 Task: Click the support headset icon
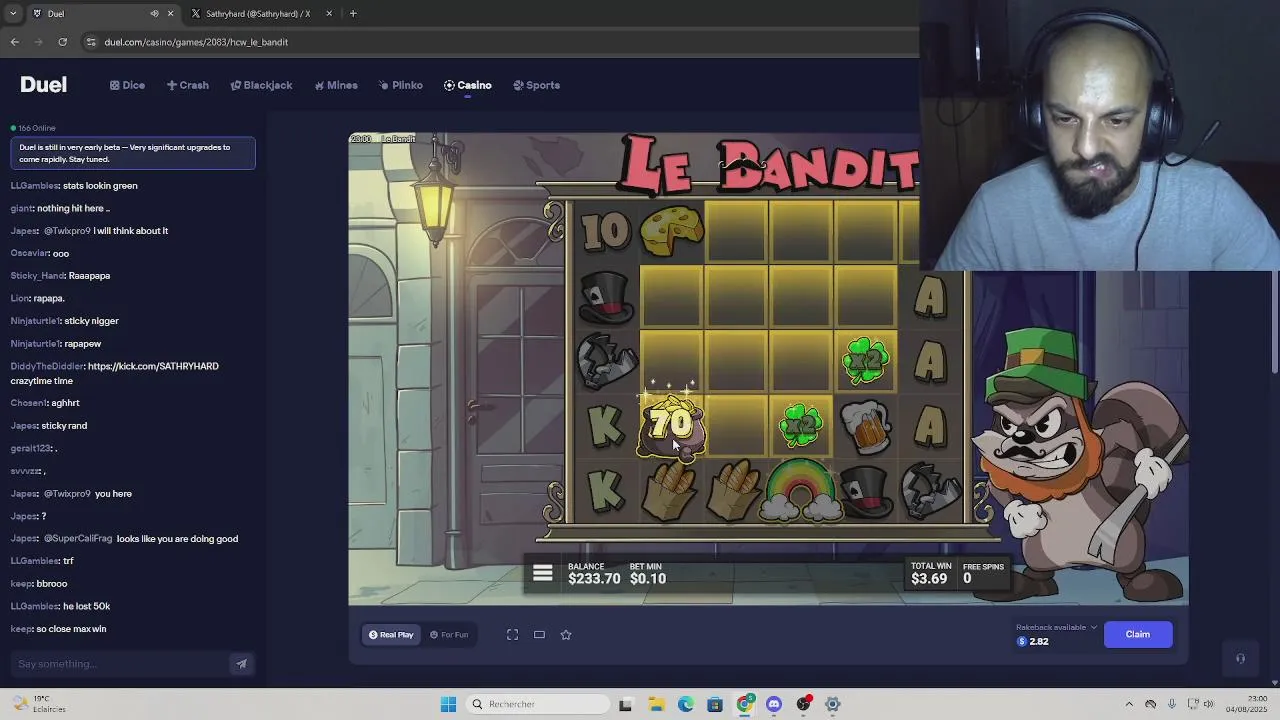1240,658
